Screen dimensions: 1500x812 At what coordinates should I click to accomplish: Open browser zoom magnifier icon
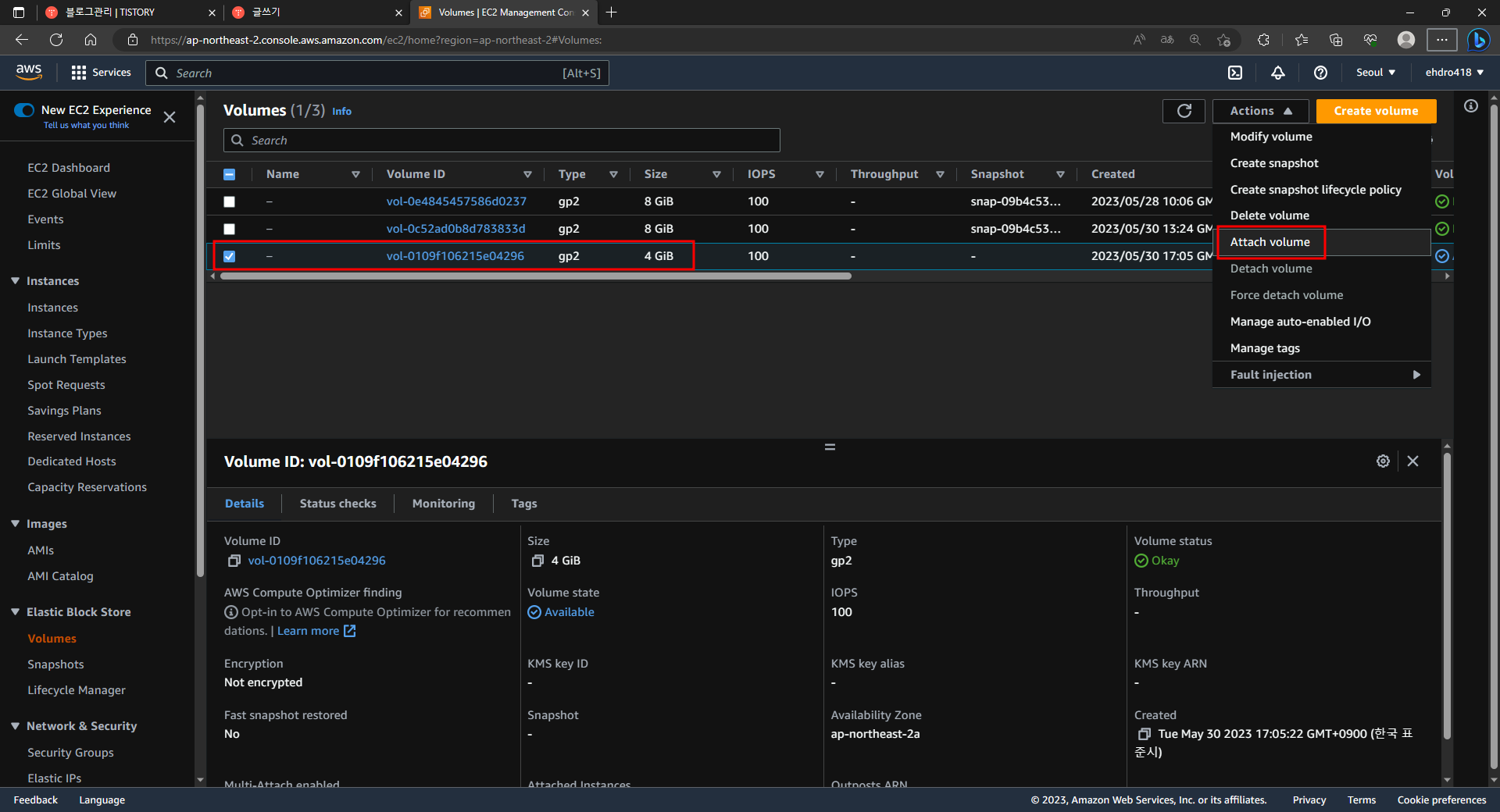1195,40
